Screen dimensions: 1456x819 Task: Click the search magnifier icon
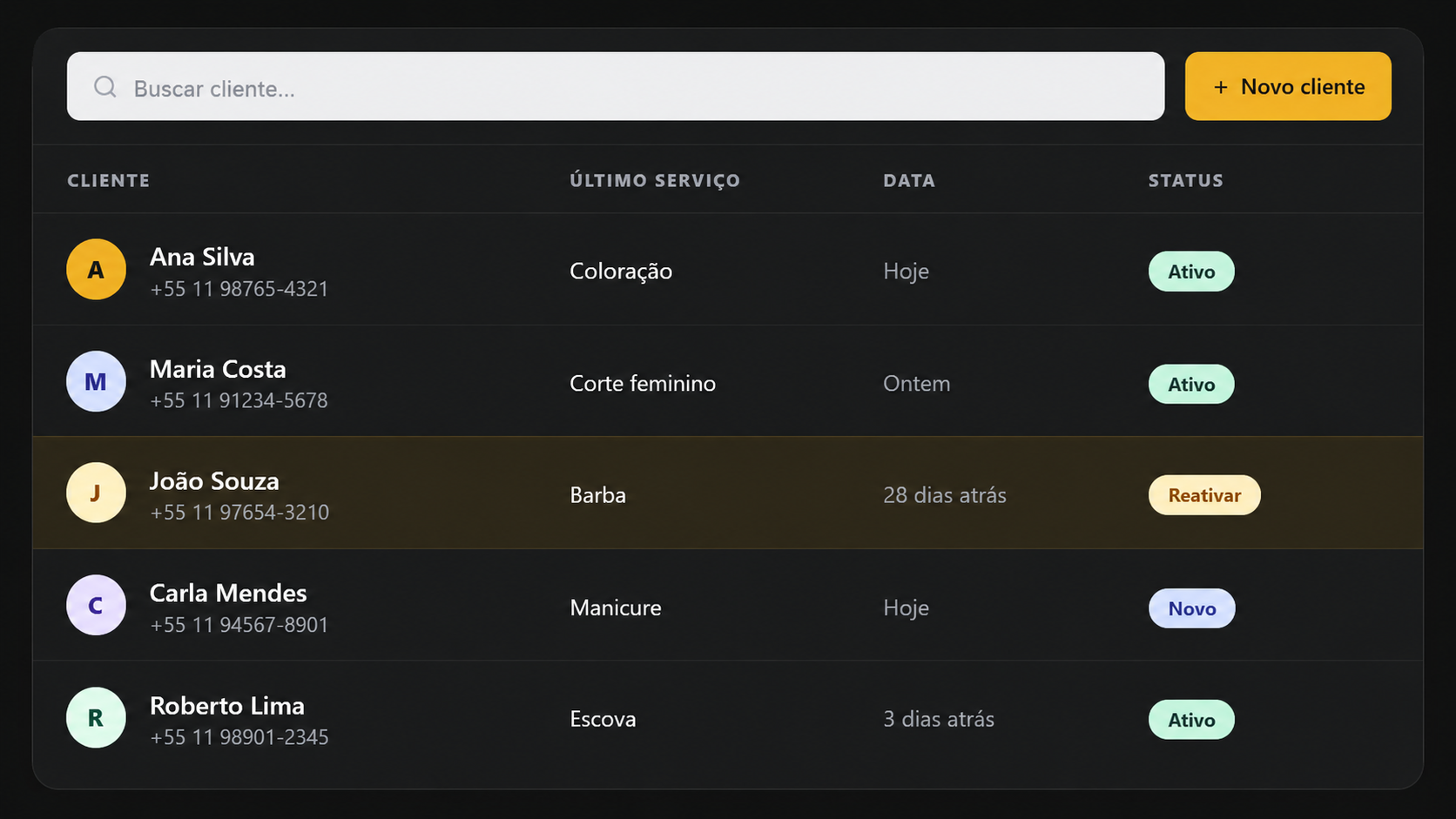(105, 86)
